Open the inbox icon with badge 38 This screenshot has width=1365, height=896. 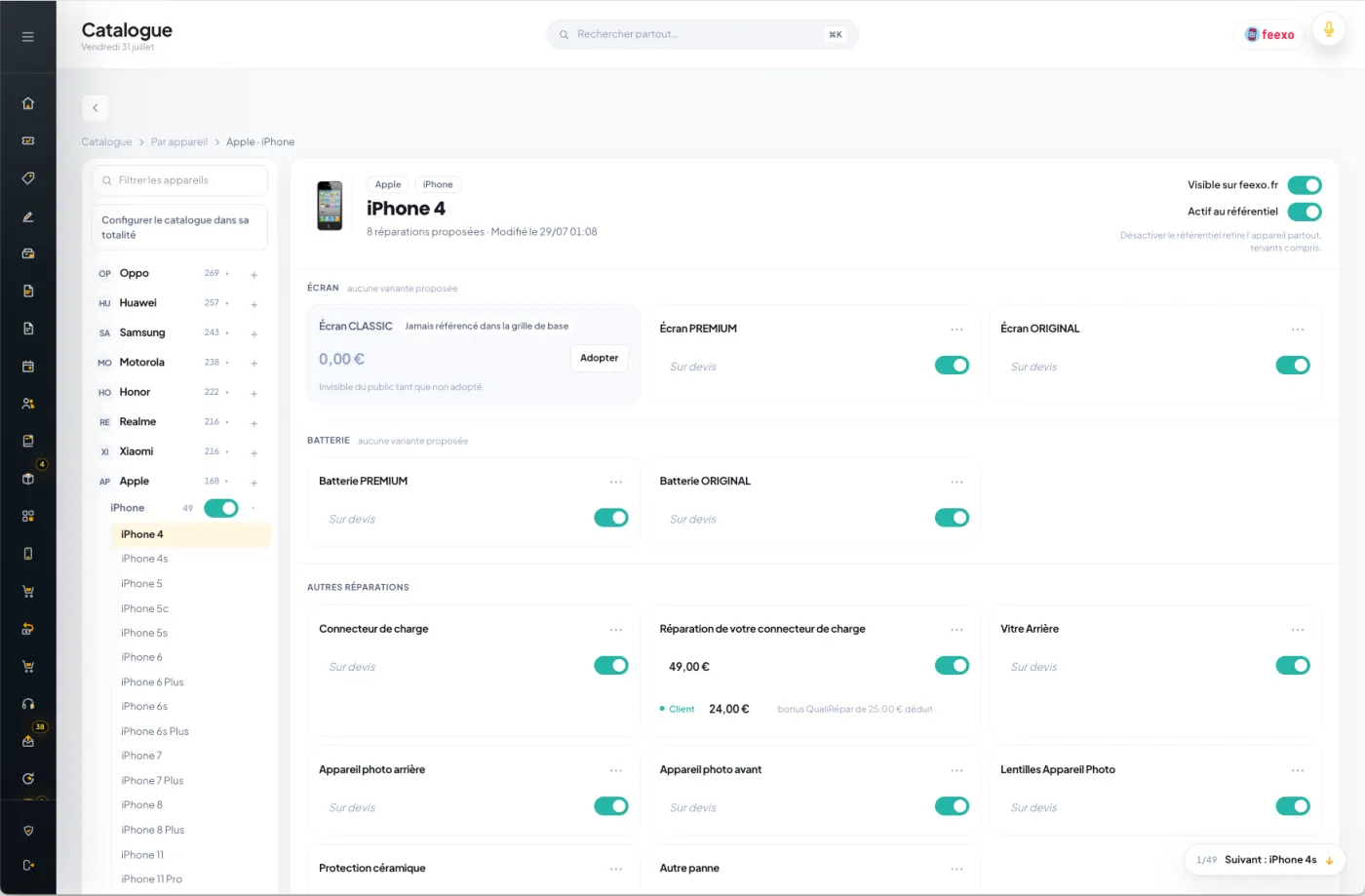tap(28, 741)
